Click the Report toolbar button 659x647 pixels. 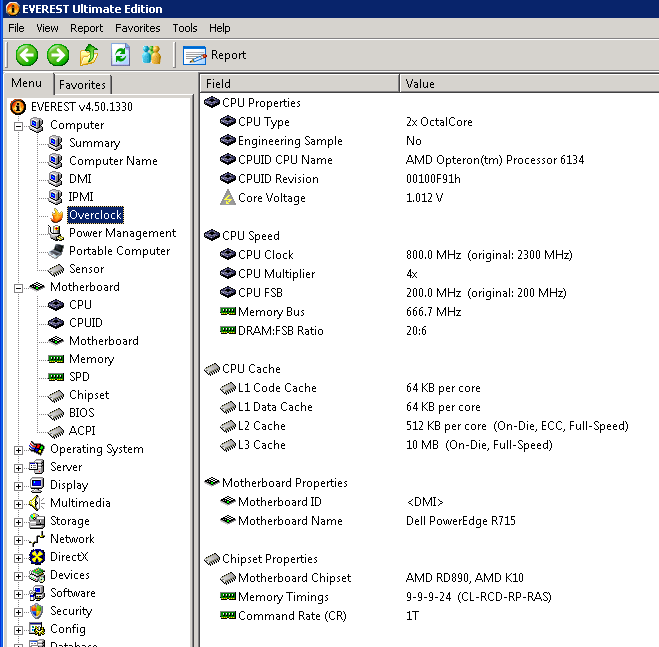click(214, 55)
